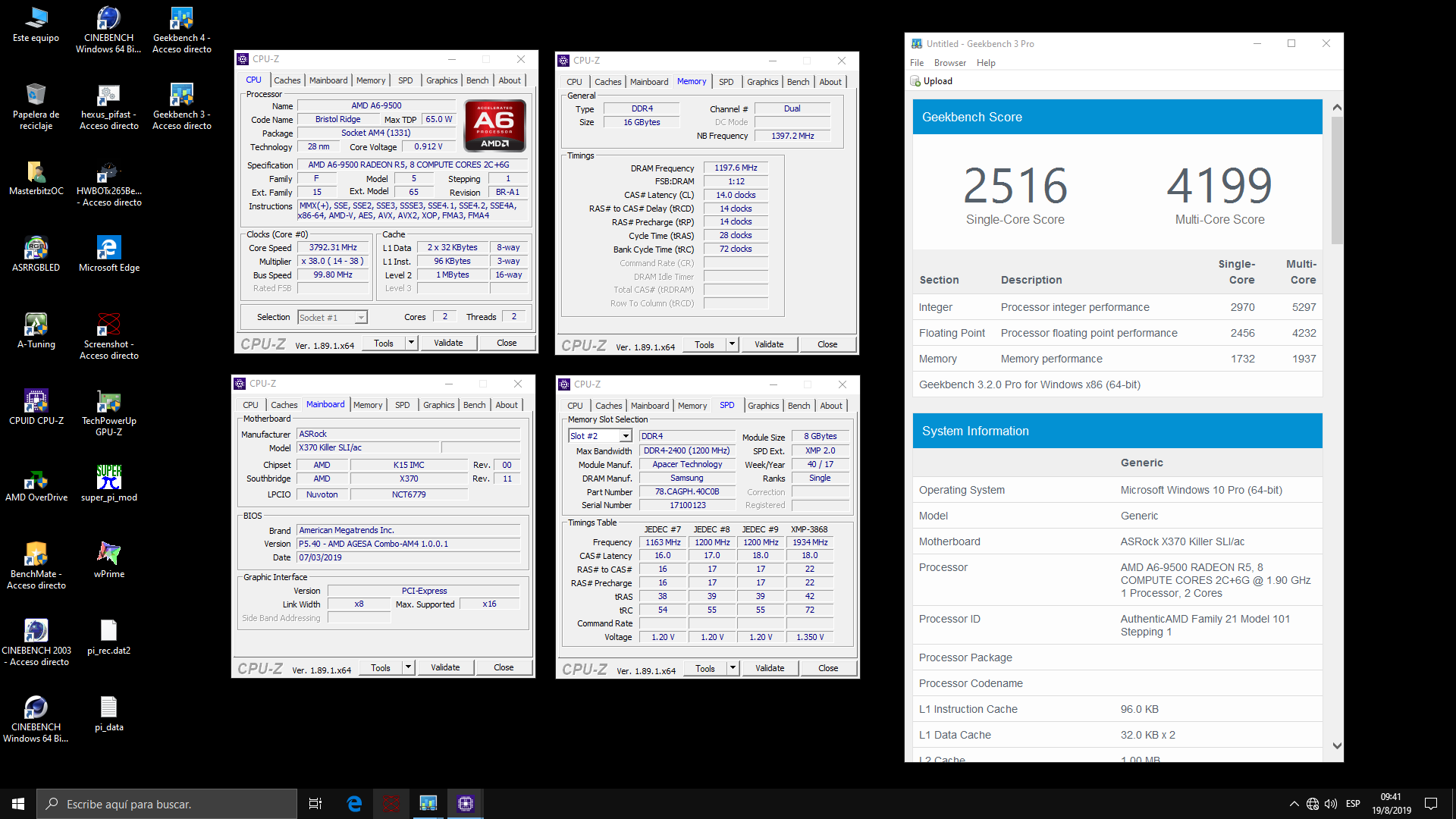
Task: Select the SPD tab in the top-left CPU-Z window
Action: click(x=405, y=80)
